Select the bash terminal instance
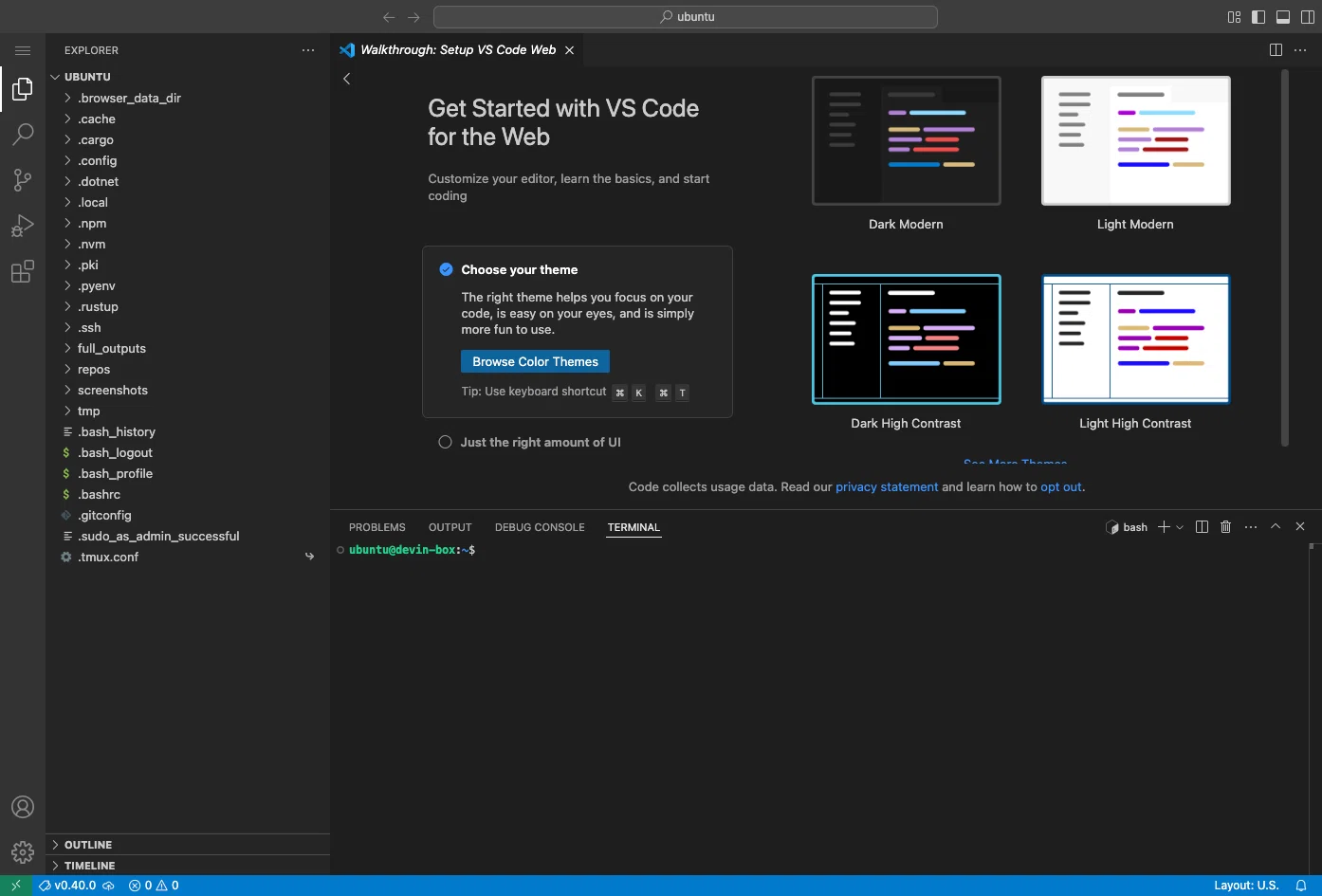The image size is (1322, 896). click(1127, 527)
